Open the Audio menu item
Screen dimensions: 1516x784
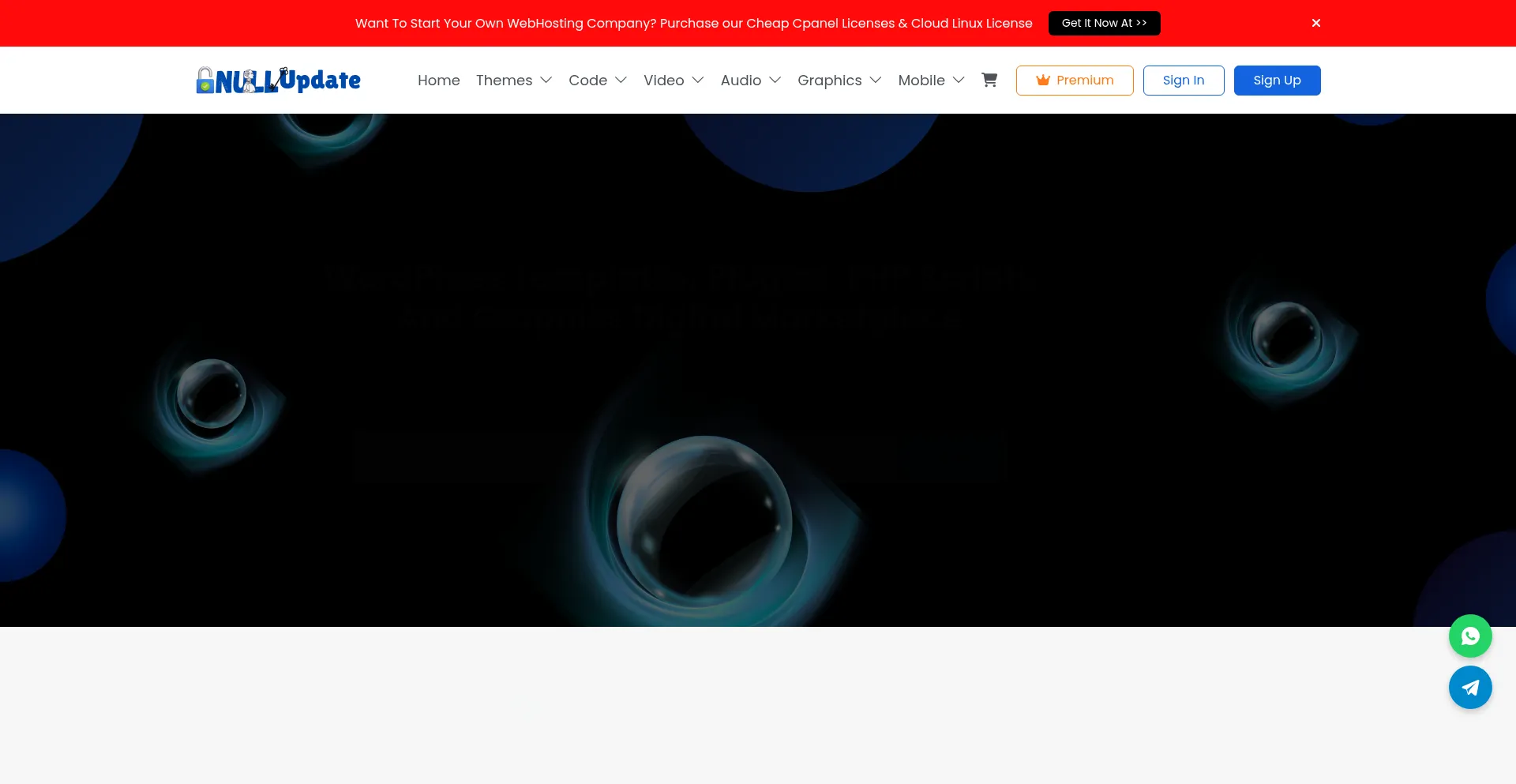pos(740,81)
